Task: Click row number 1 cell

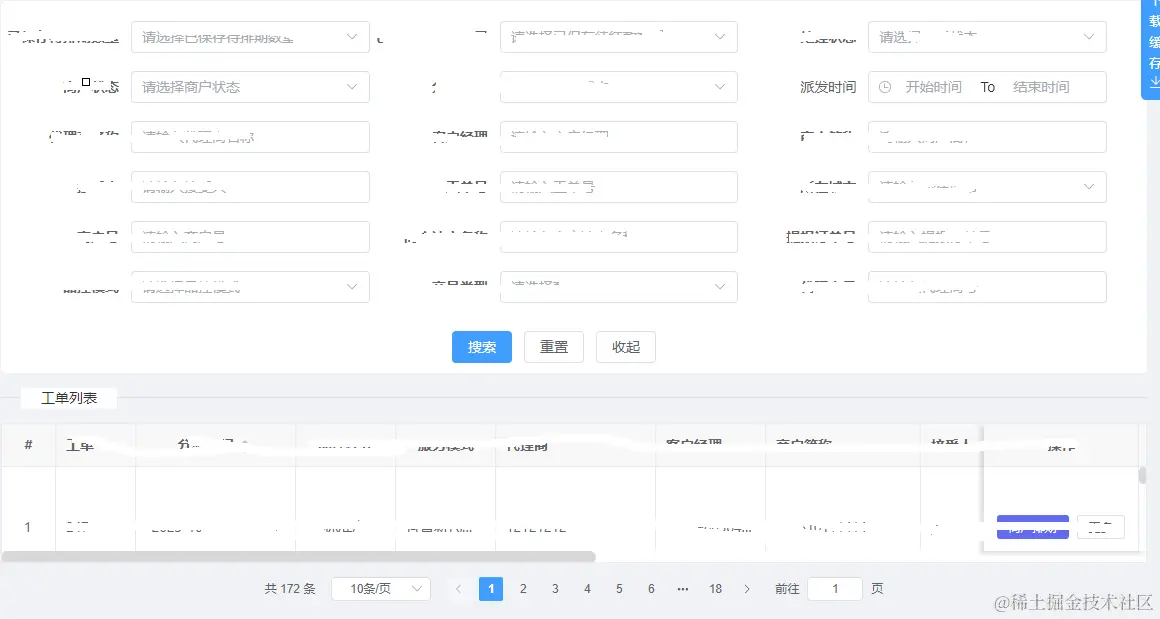Action: [x=27, y=527]
